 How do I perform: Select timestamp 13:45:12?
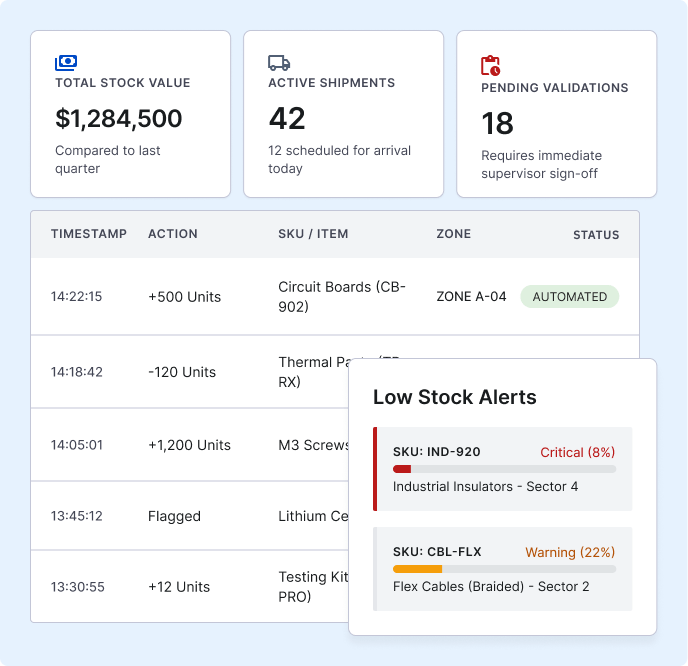(76, 516)
